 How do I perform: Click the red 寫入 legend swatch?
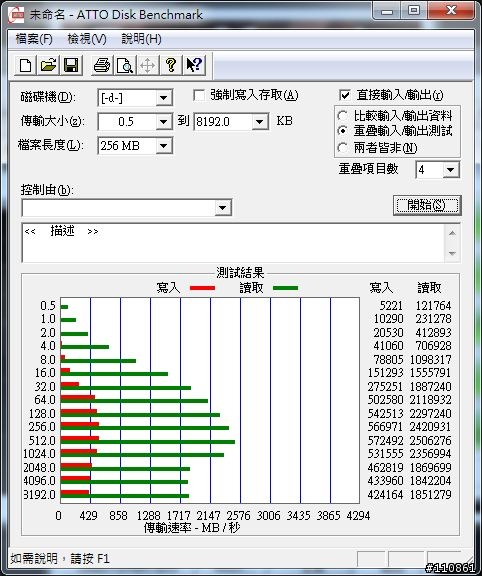coord(202,288)
